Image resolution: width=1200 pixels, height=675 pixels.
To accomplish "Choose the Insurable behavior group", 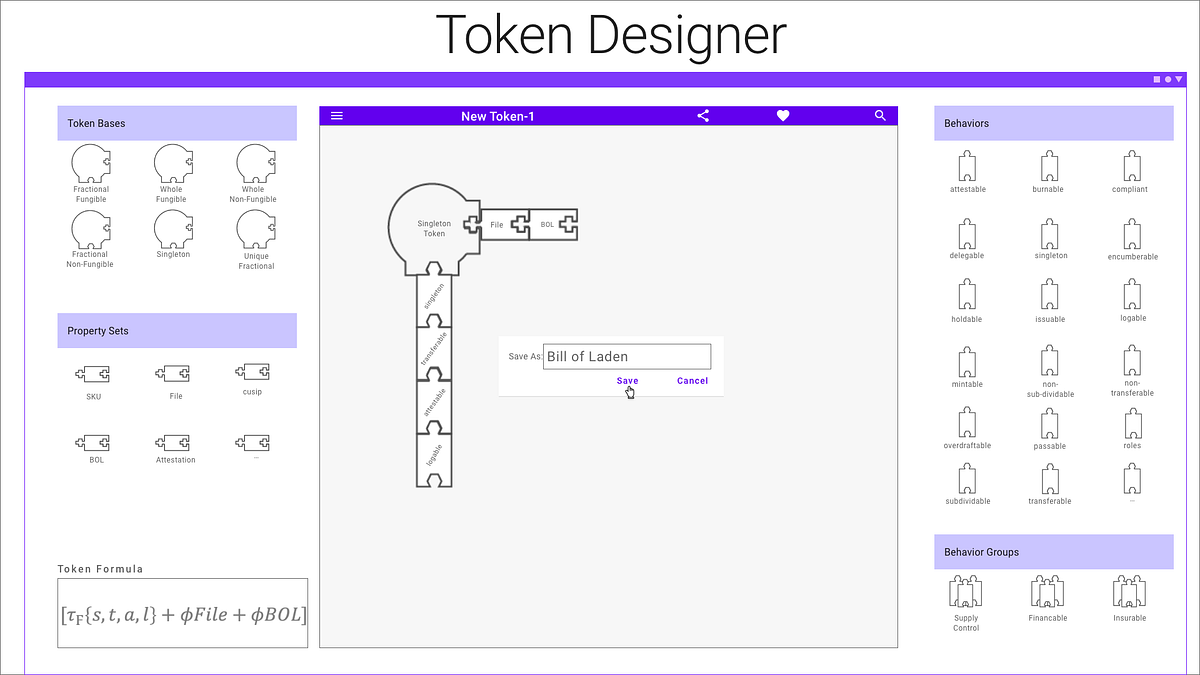I will pyautogui.click(x=1129, y=590).
